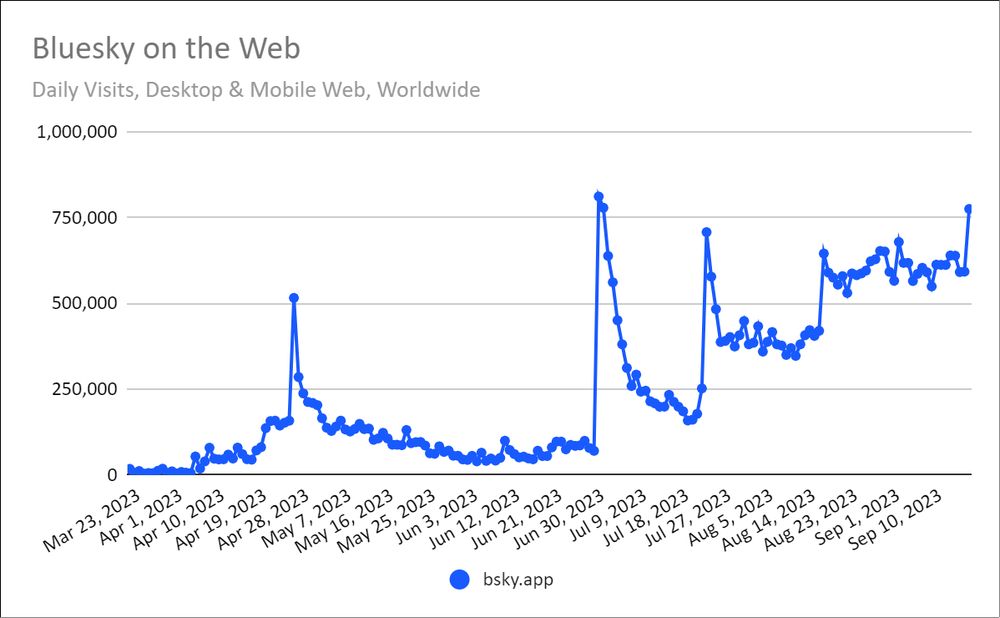Viewport: 1000px width, 618px height.
Task: Click the Jun 21, 2023 axis date
Action: pos(515,519)
